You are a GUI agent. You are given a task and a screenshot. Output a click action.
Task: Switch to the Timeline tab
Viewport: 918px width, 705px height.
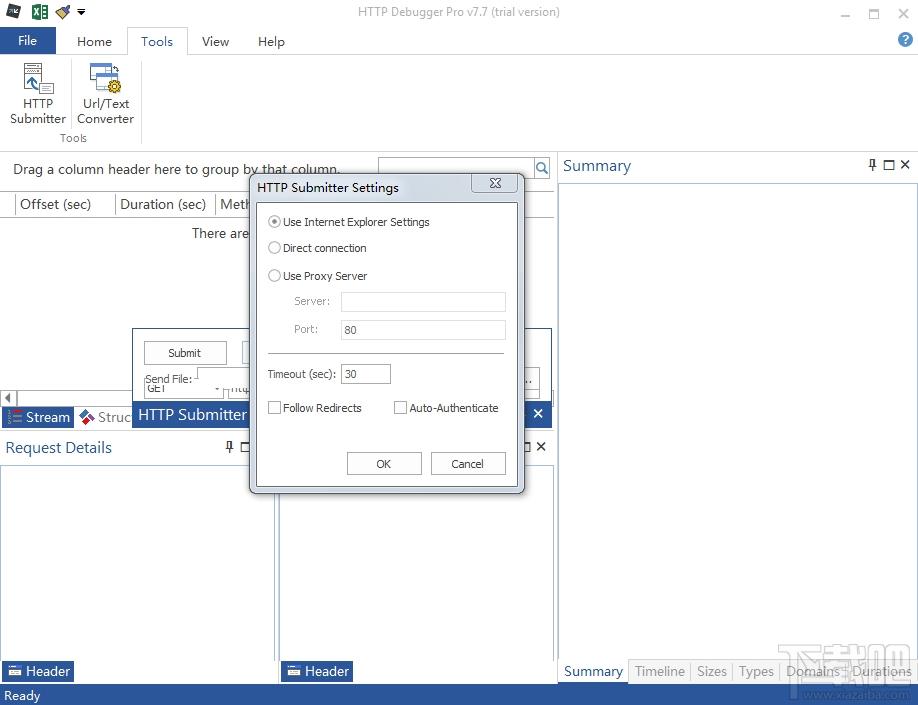point(660,671)
